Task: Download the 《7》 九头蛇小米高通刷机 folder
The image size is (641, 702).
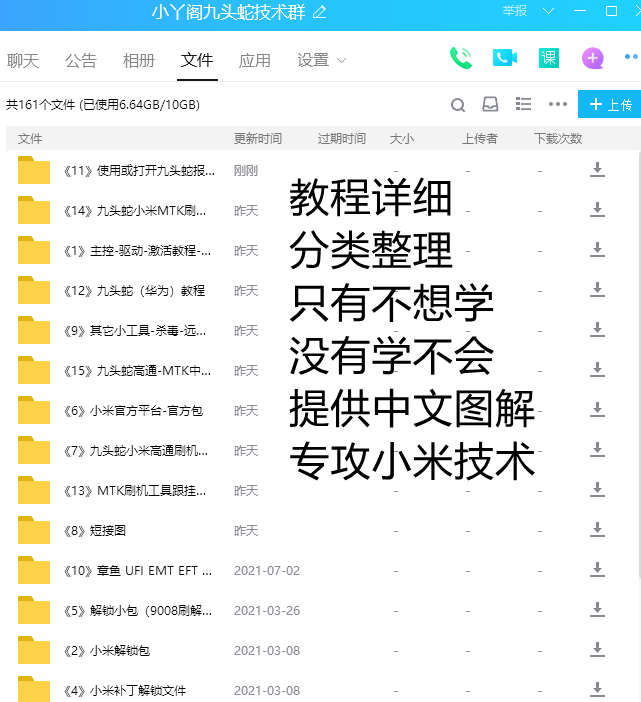Action: 597,450
